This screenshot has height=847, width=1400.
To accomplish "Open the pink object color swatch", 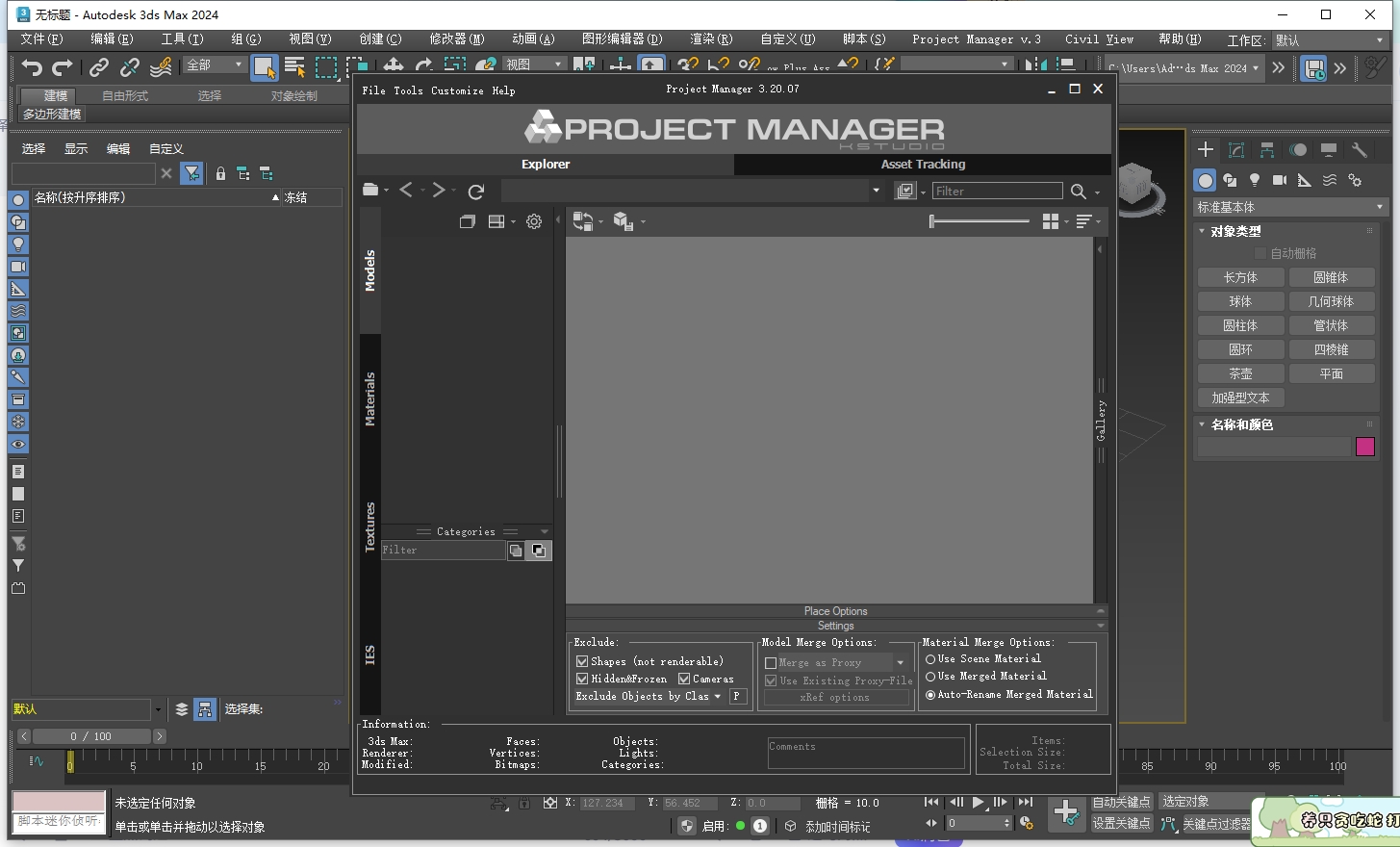I will (1365, 447).
